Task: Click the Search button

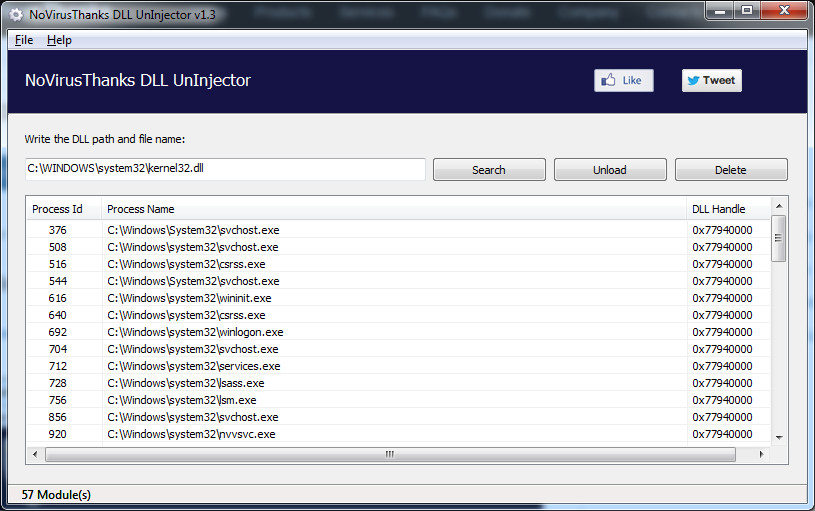Action: [x=489, y=169]
